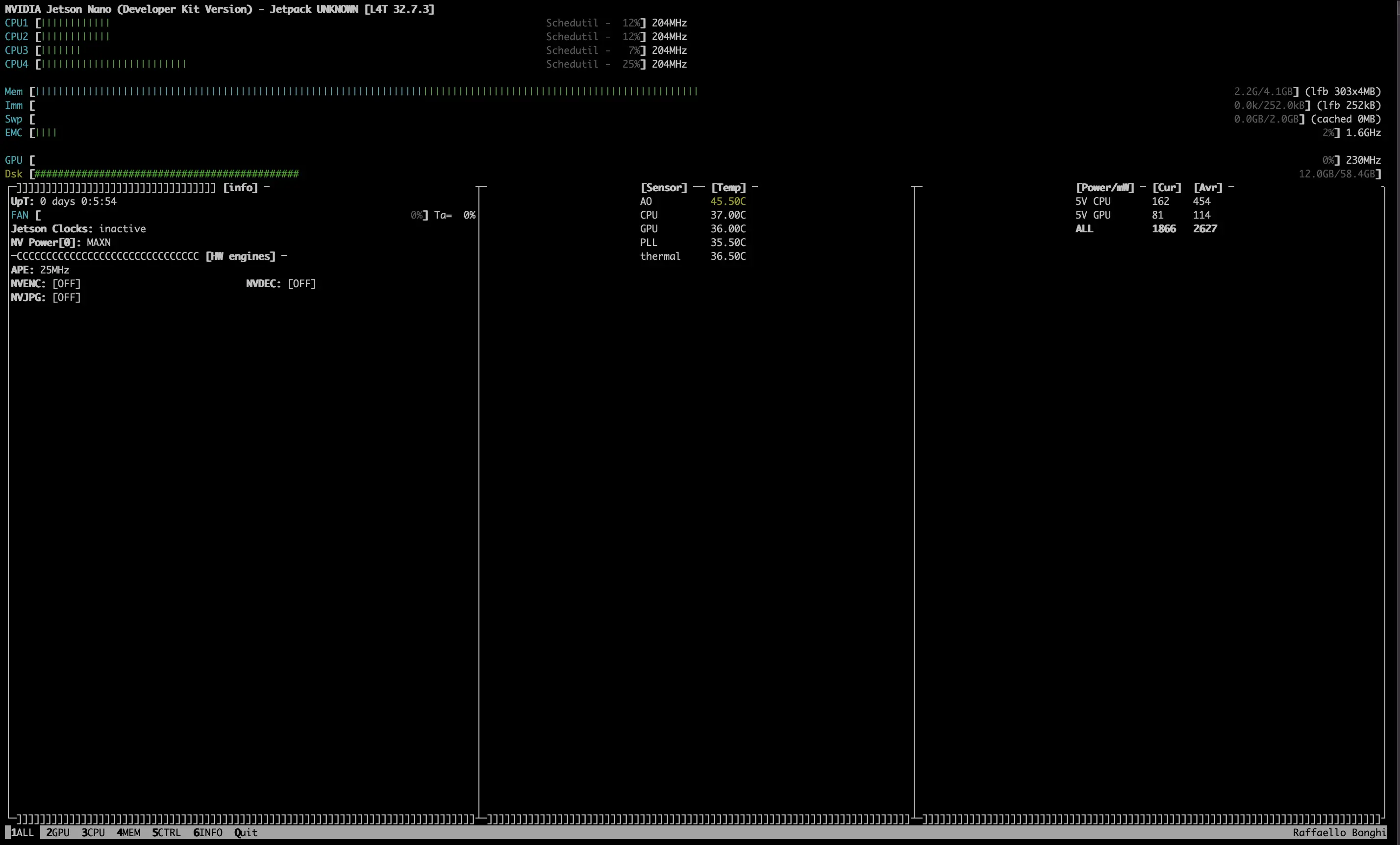This screenshot has width=1400, height=845.
Task: Click the CPU4 usage bar
Action: pos(340,64)
